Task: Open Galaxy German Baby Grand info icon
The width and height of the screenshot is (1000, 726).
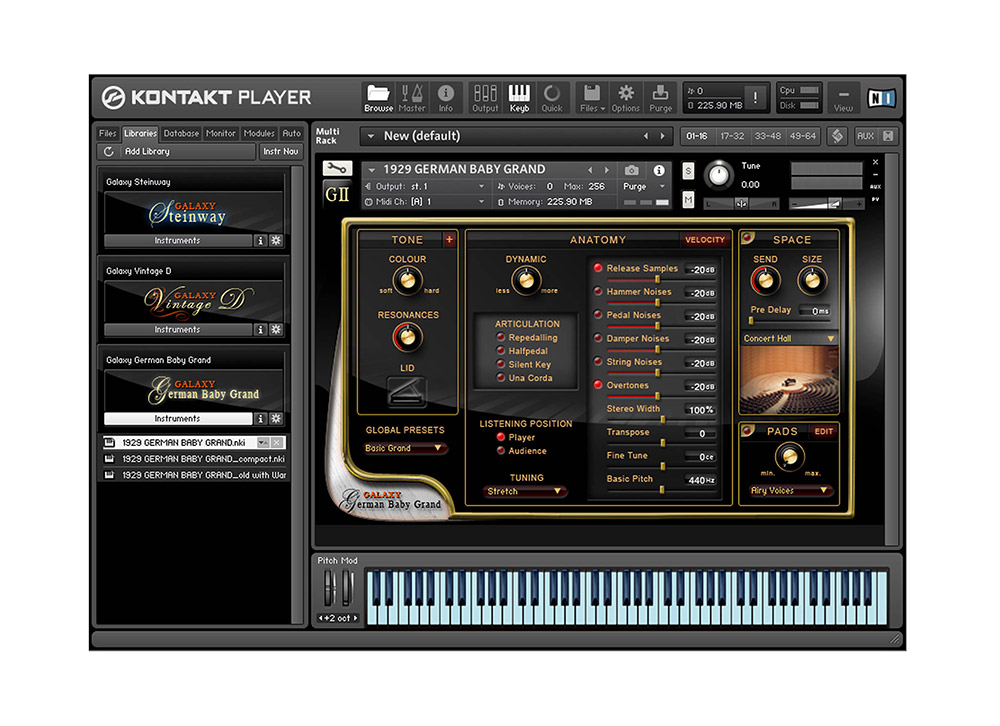Action: tap(260, 419)
